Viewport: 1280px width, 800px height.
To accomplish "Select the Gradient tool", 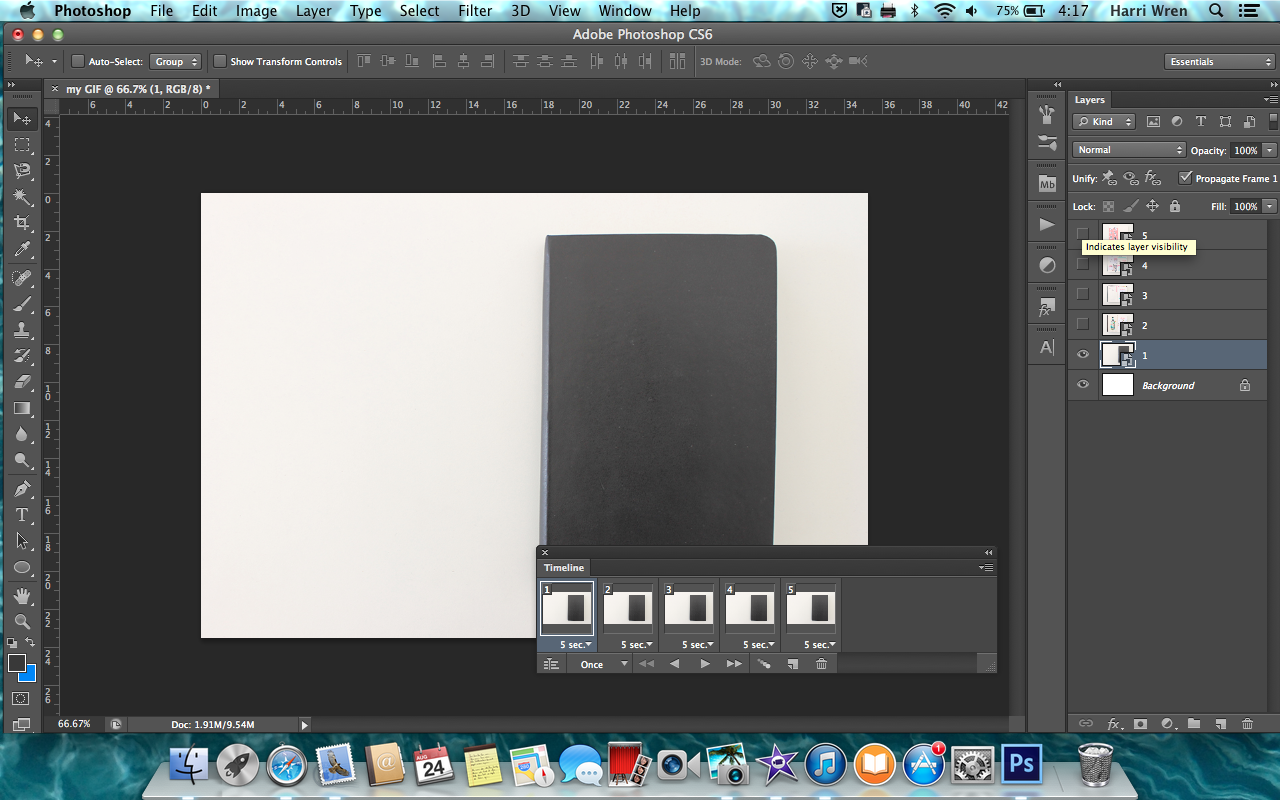I will pyautogui.click(x=22, y=408).
